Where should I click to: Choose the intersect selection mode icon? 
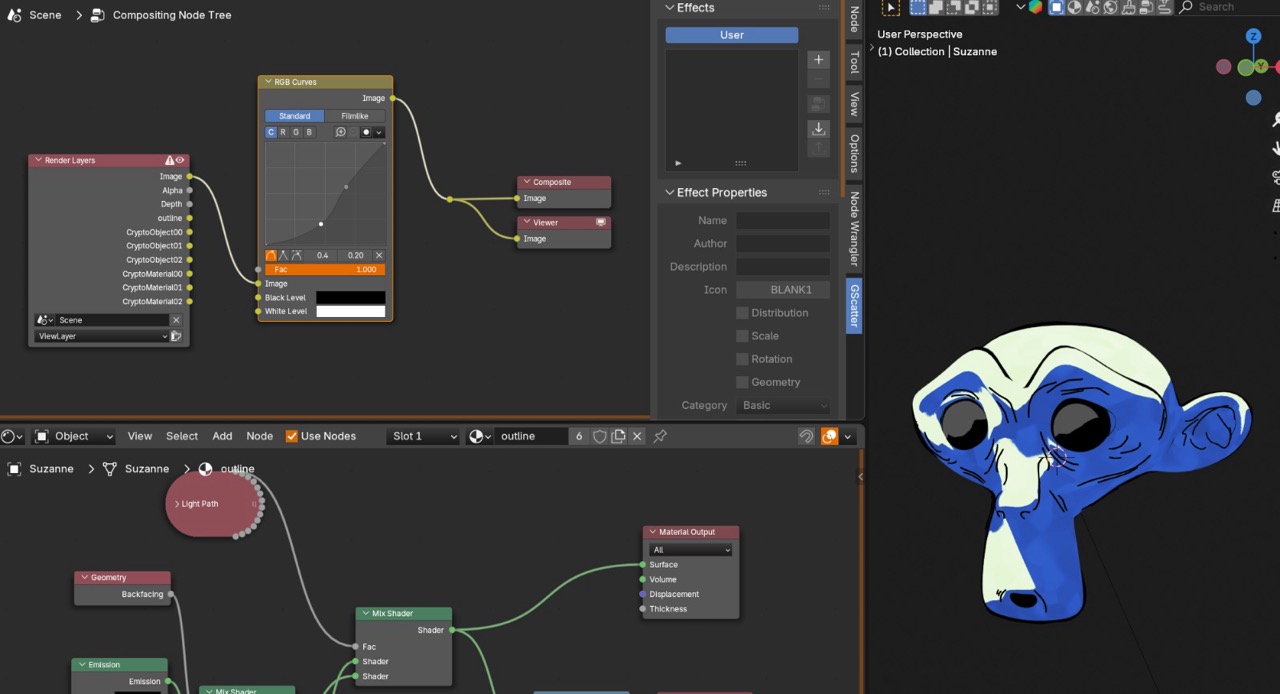point(989,7)
